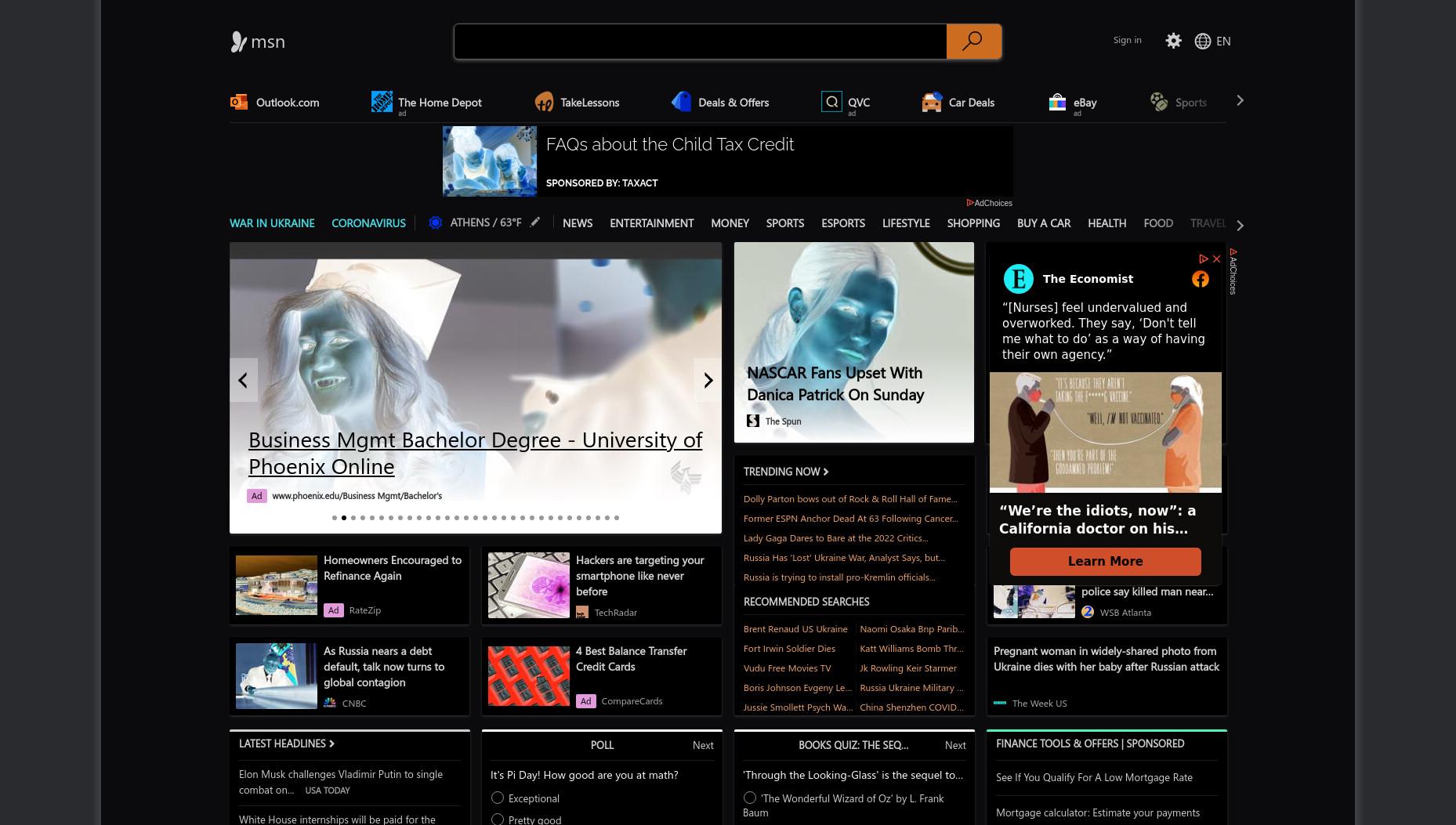Screen dimensions: 1456x825
Task: Select the Pretty good poll option
Action: click(497, 820)
